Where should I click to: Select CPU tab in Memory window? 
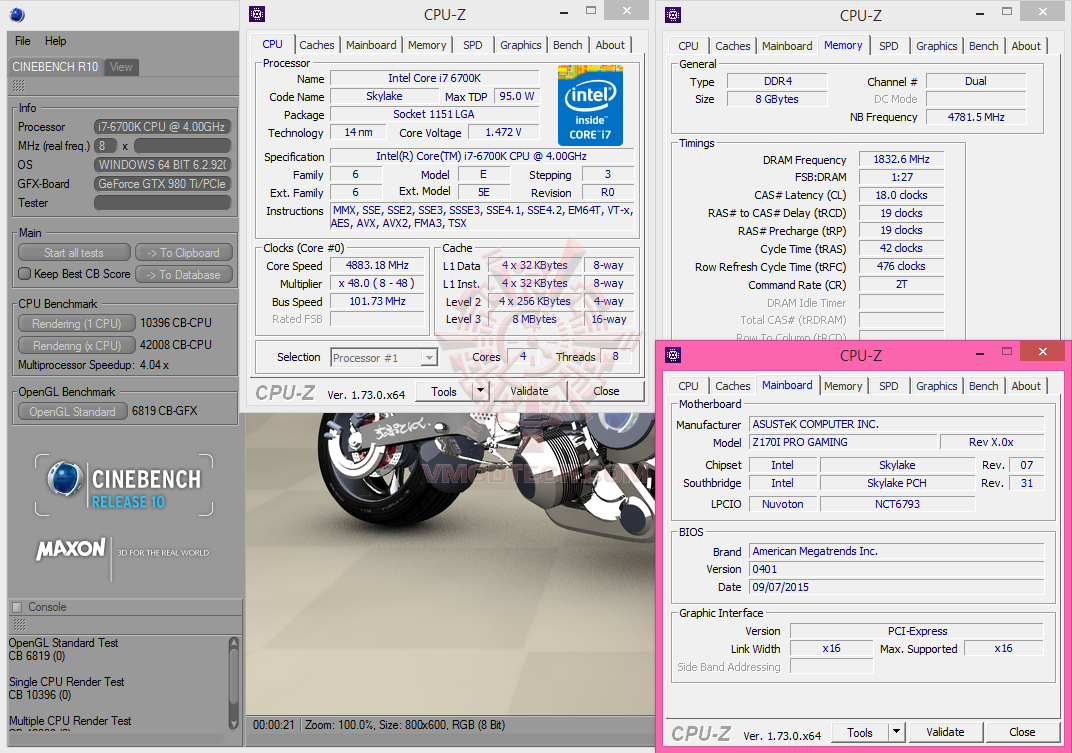(688, 46)
